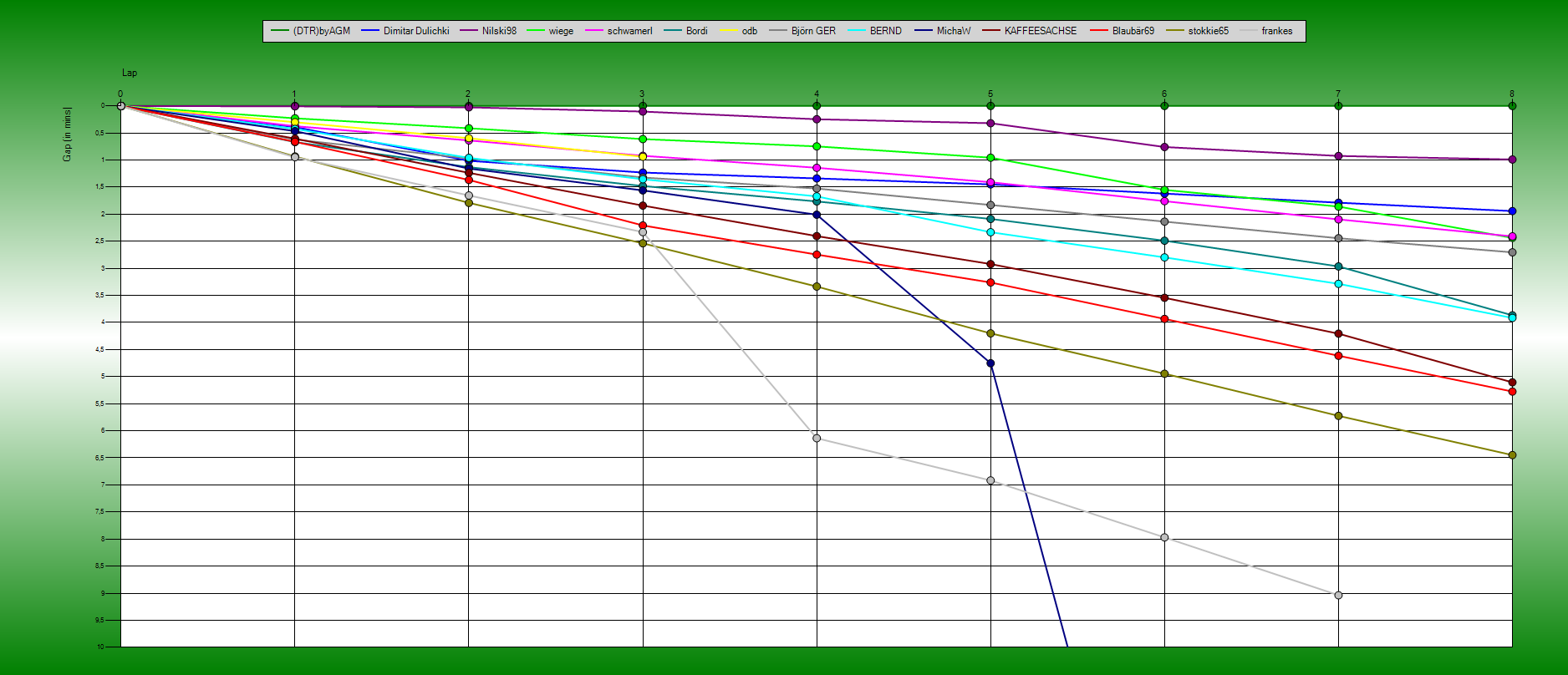Select stokkie65 olive point at lap 8

tap(1512, 455)
